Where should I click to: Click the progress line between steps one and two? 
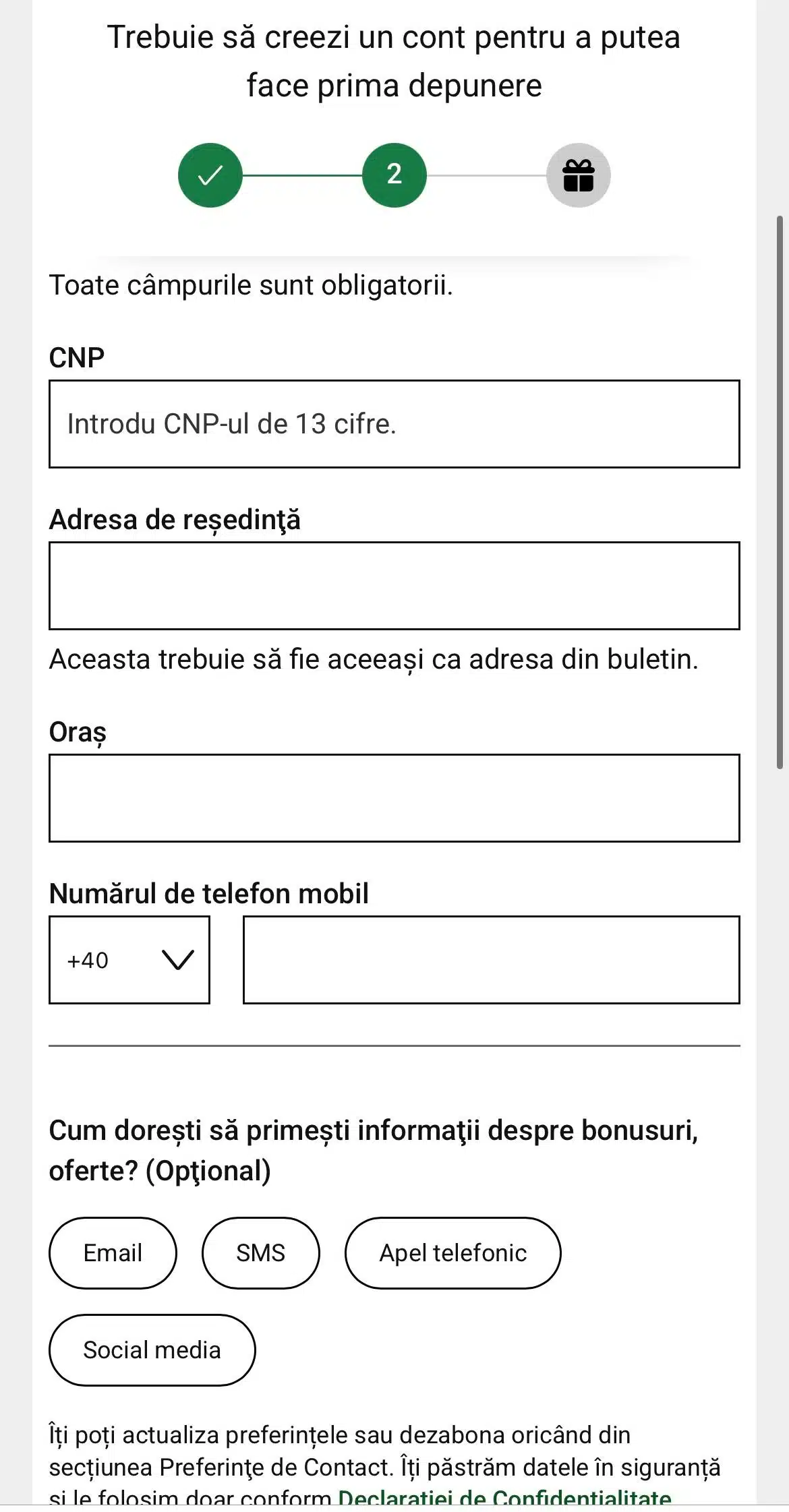pyautogui.click(x=302, y=175)
